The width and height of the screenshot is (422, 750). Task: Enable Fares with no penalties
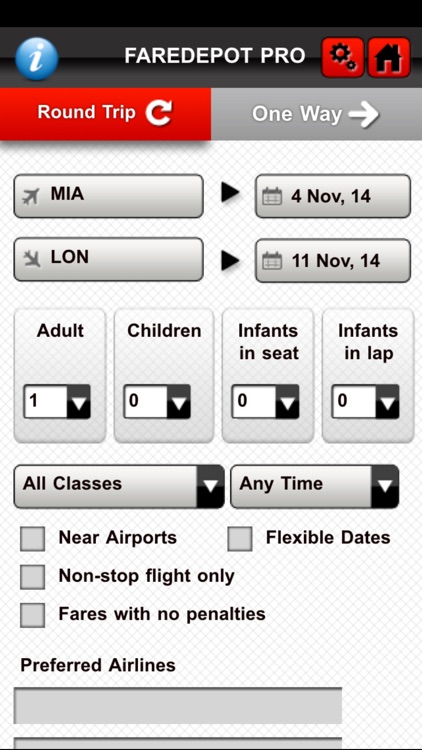[33, 615]
